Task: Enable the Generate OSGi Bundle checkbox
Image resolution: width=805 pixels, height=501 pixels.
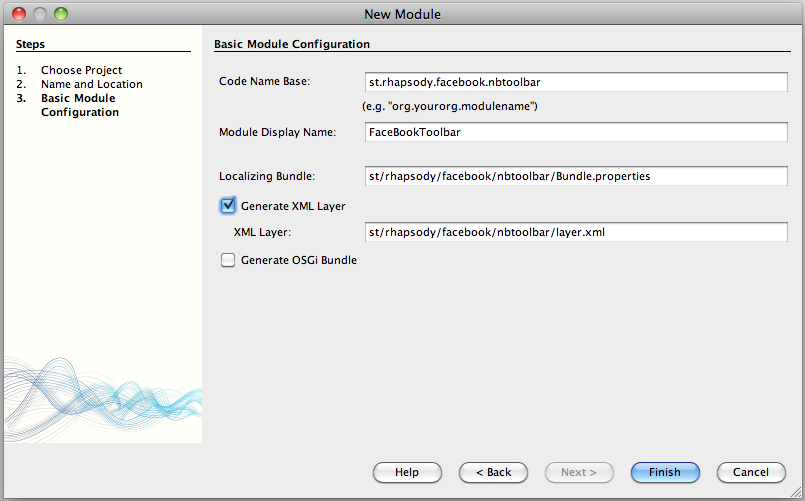Action: [x=228, y=260]
